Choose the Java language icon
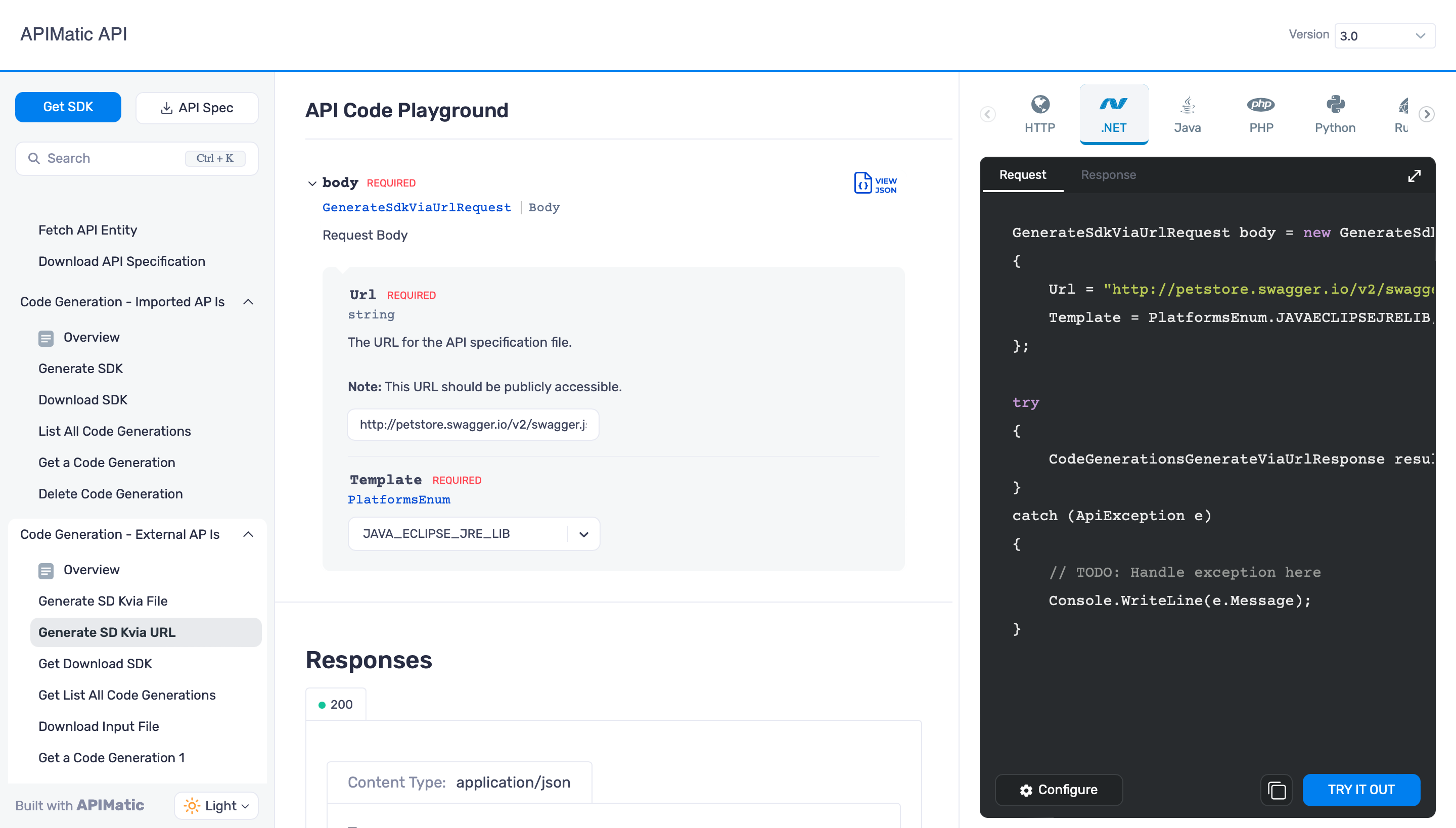 [1187, 104]
